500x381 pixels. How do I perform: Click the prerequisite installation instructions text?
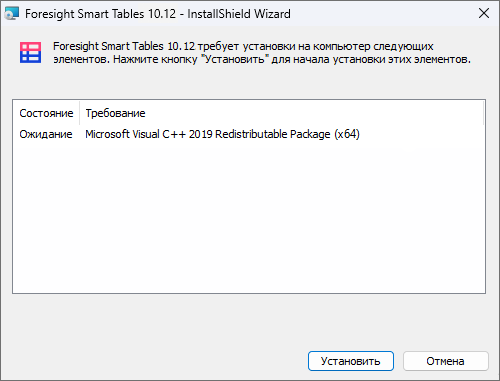[262, 52]
